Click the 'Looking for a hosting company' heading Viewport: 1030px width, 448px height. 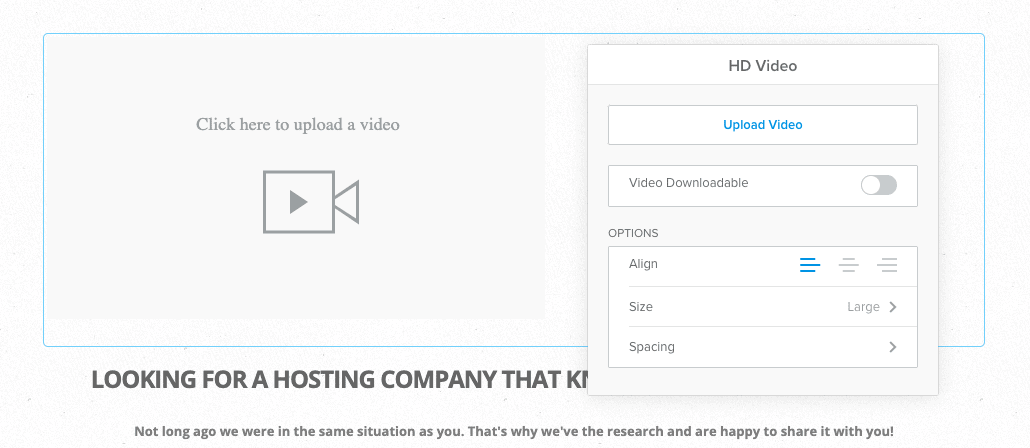click(x=339, y=380)
